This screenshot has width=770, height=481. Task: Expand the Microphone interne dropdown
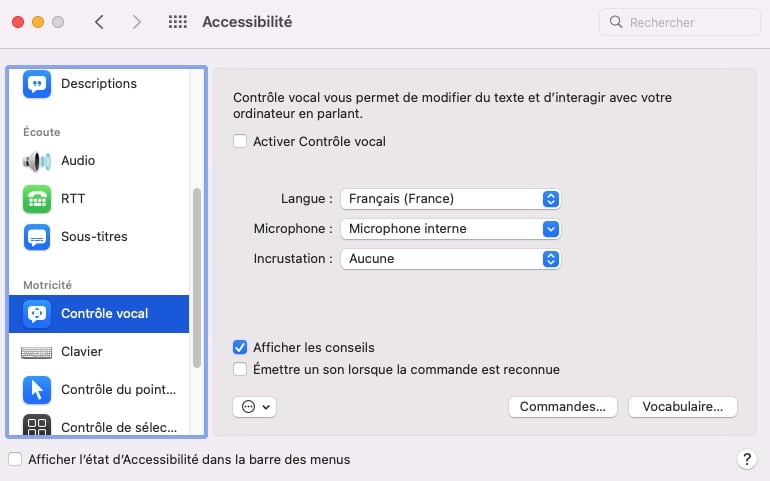coord(450,229)
